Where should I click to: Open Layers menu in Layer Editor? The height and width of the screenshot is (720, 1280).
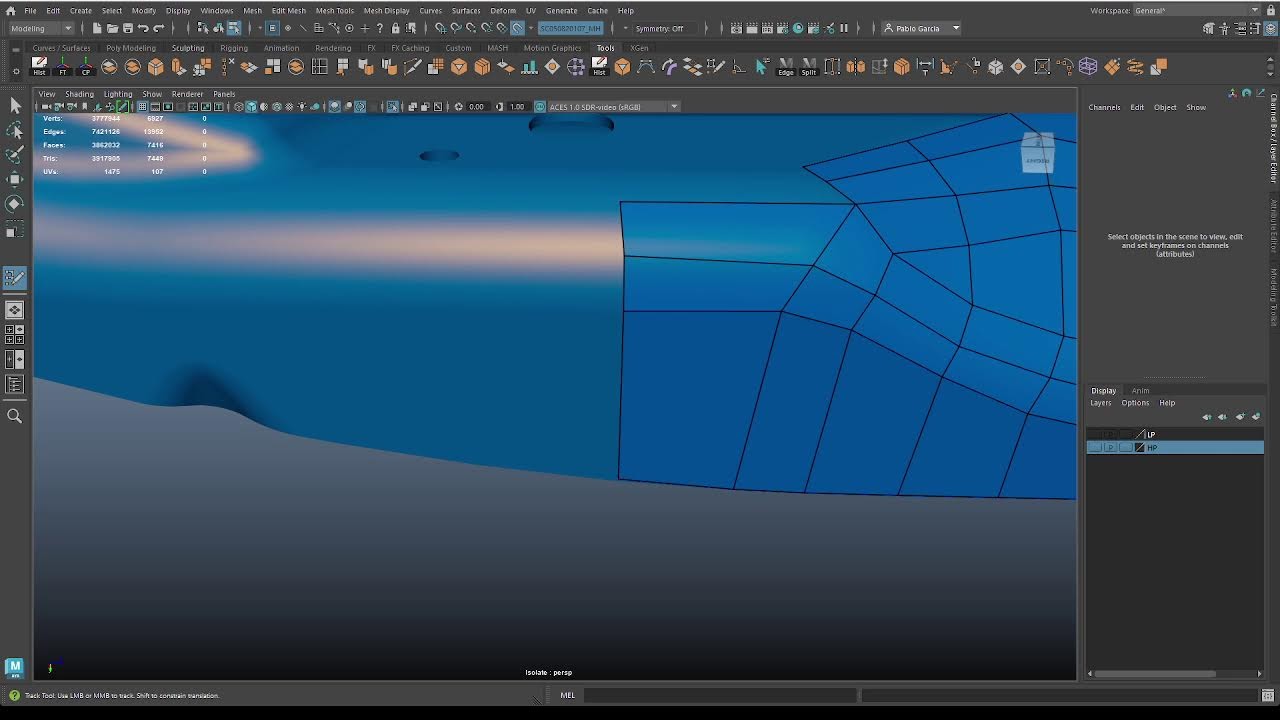pyautogui.click(x=1101, y=403)
